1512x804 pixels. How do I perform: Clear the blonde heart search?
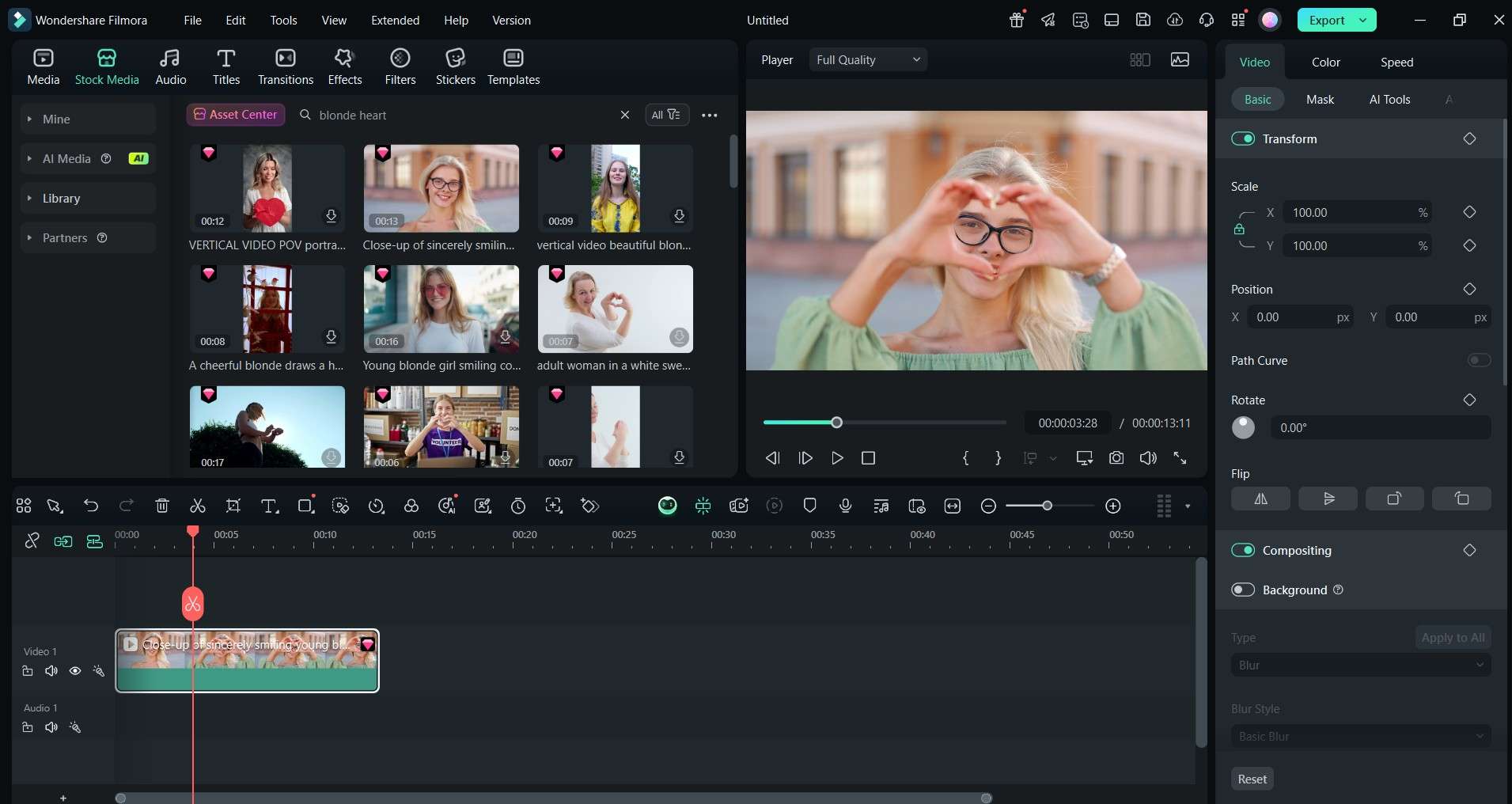pos(624,115)
